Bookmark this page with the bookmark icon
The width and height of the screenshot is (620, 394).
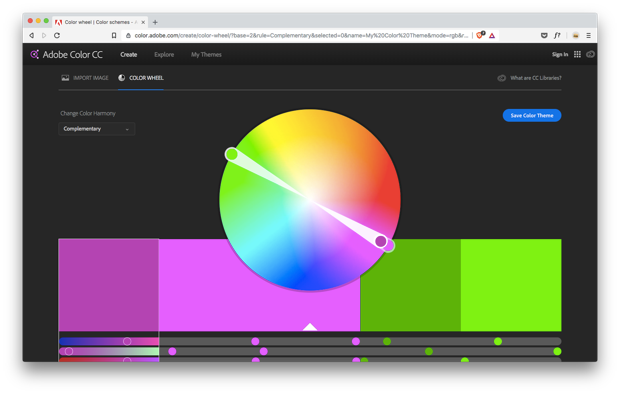coord(114,35)
